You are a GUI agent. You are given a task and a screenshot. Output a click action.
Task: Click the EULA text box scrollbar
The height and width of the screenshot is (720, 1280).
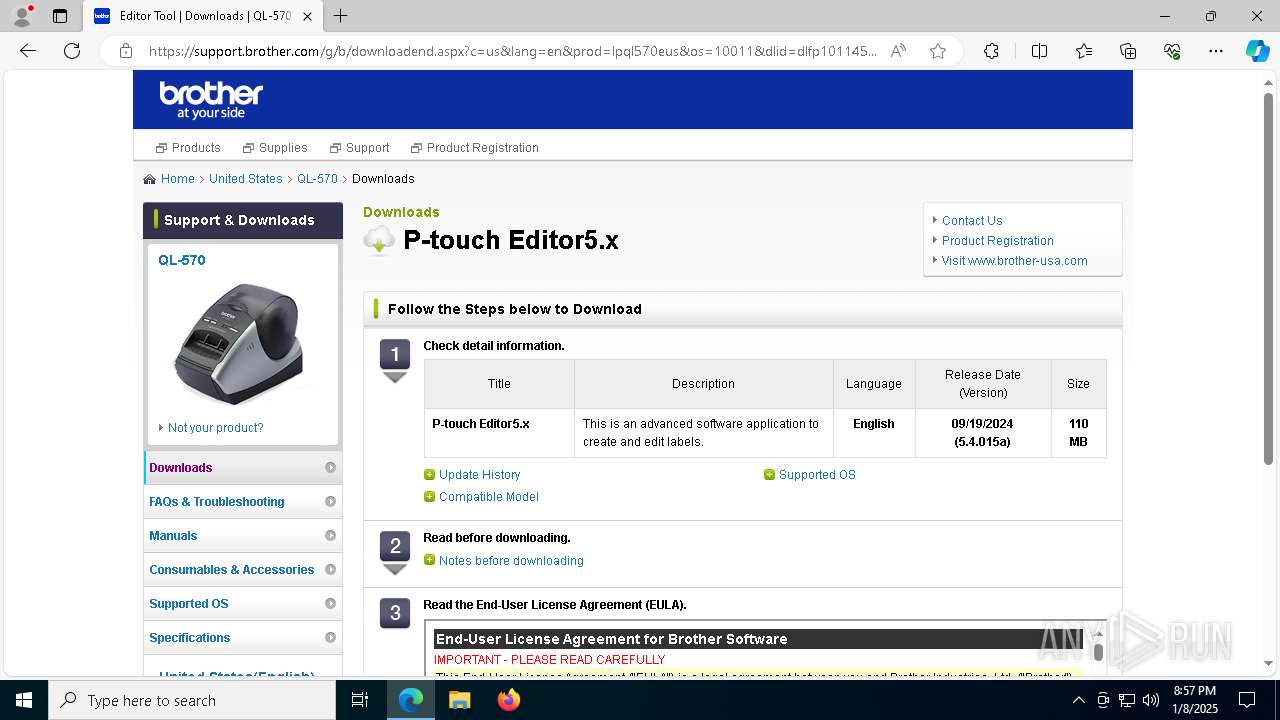tap(1098, 650)
